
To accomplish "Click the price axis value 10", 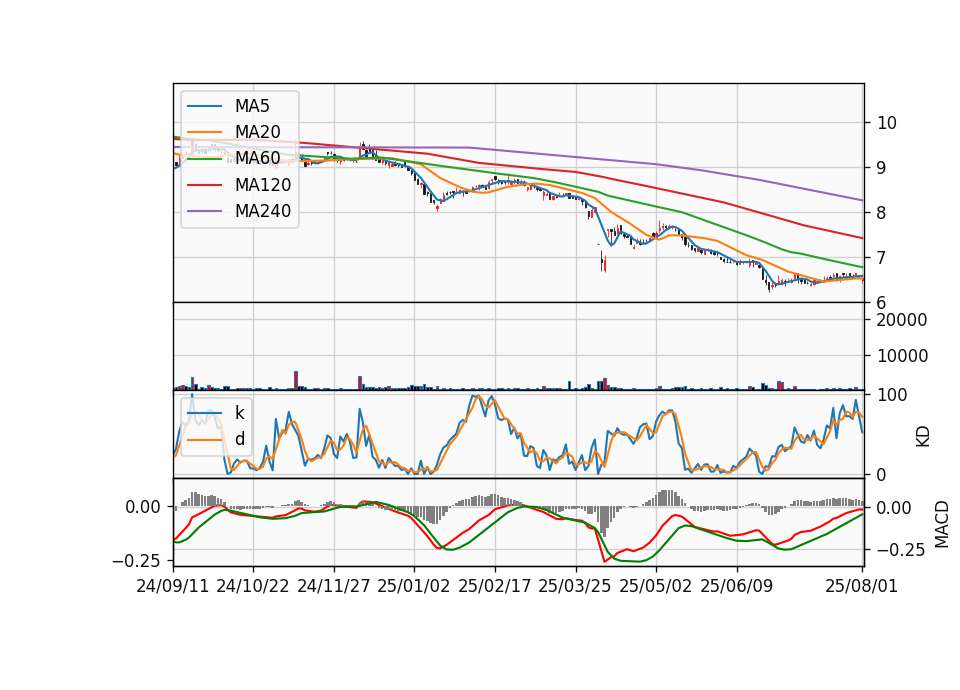I will (887, 123).
